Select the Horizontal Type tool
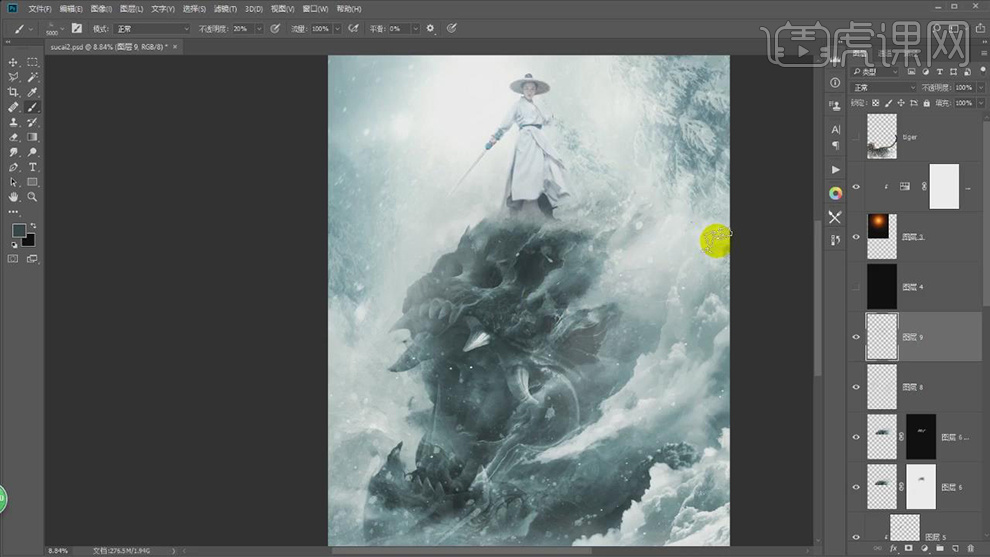Screen dimensions: 990x557 pyautogui.click(x=32, y=167)
